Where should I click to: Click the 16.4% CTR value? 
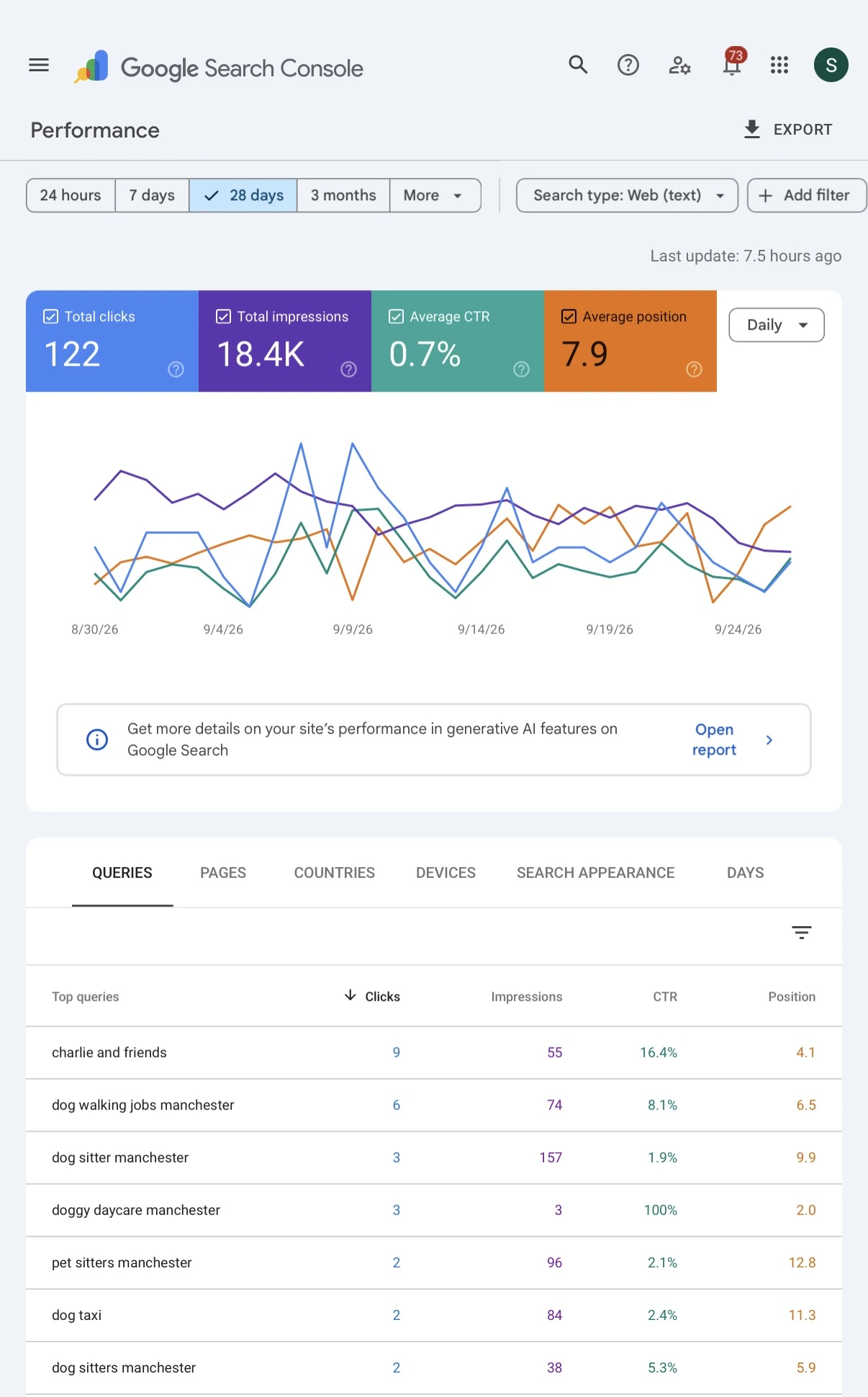[x=659, y=1053]
